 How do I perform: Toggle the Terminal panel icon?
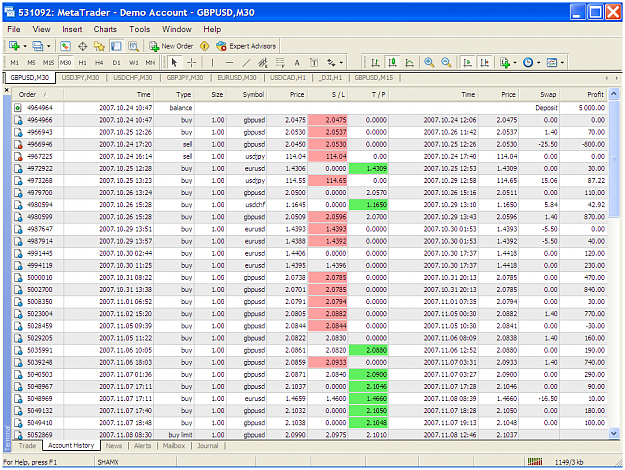pyautogui.click(x=116, y=46)
